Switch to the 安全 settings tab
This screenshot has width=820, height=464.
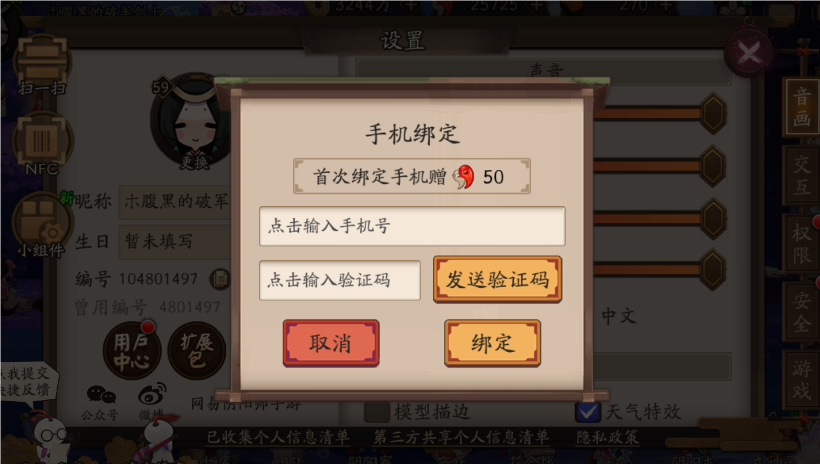801,312
